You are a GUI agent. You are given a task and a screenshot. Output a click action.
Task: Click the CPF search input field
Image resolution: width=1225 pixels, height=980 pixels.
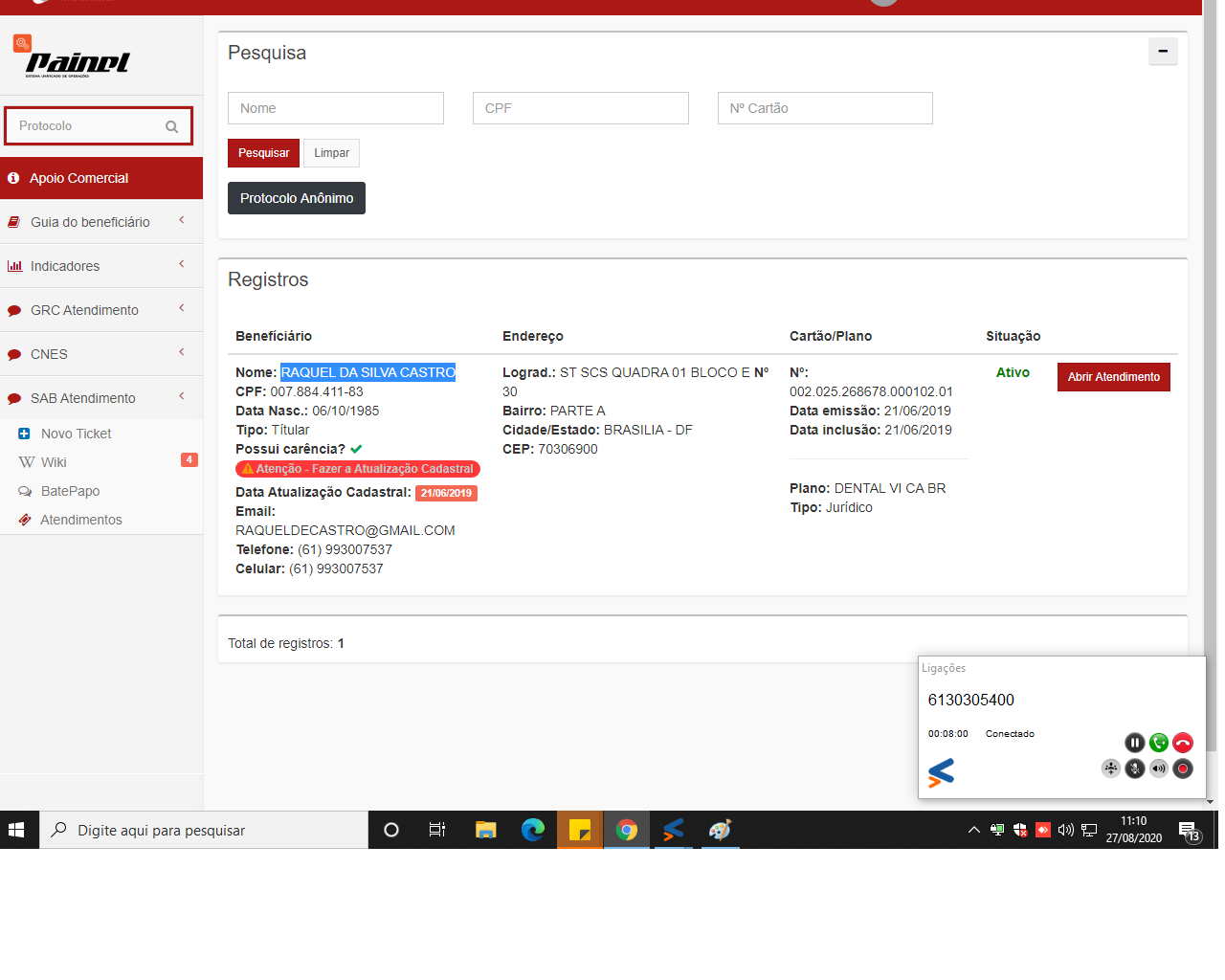(x=580, y=108)
